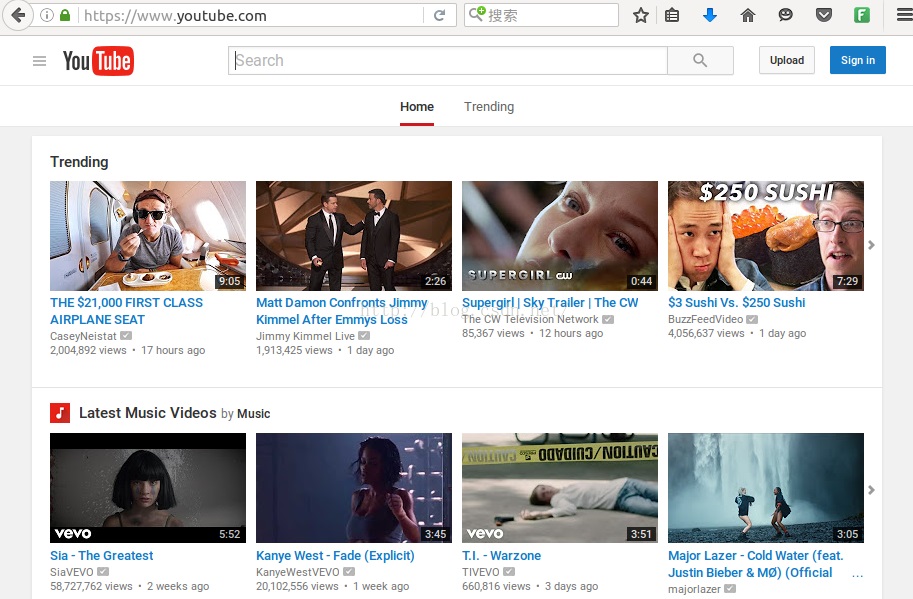The image size is (913, 599).
Task: Click the YouTube search input field
Action: [448, 61]
